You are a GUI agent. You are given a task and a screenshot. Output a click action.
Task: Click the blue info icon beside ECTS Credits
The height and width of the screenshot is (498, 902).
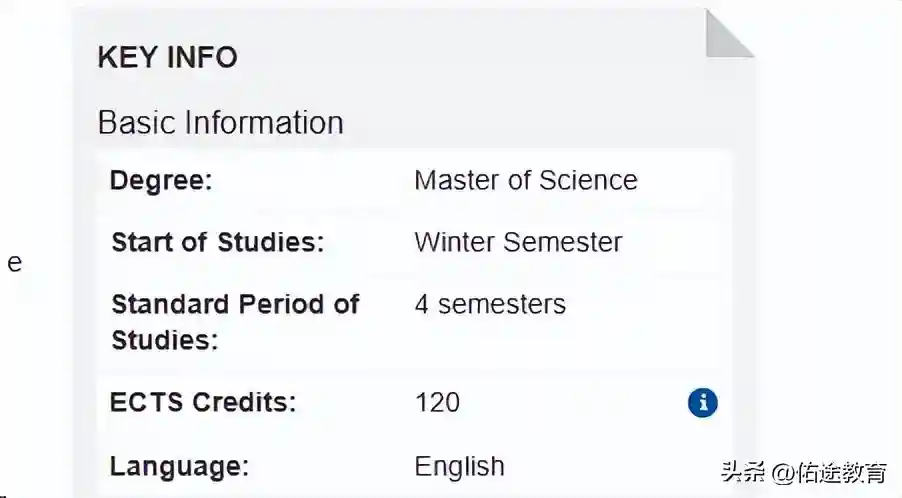click(x=702, y=403)
